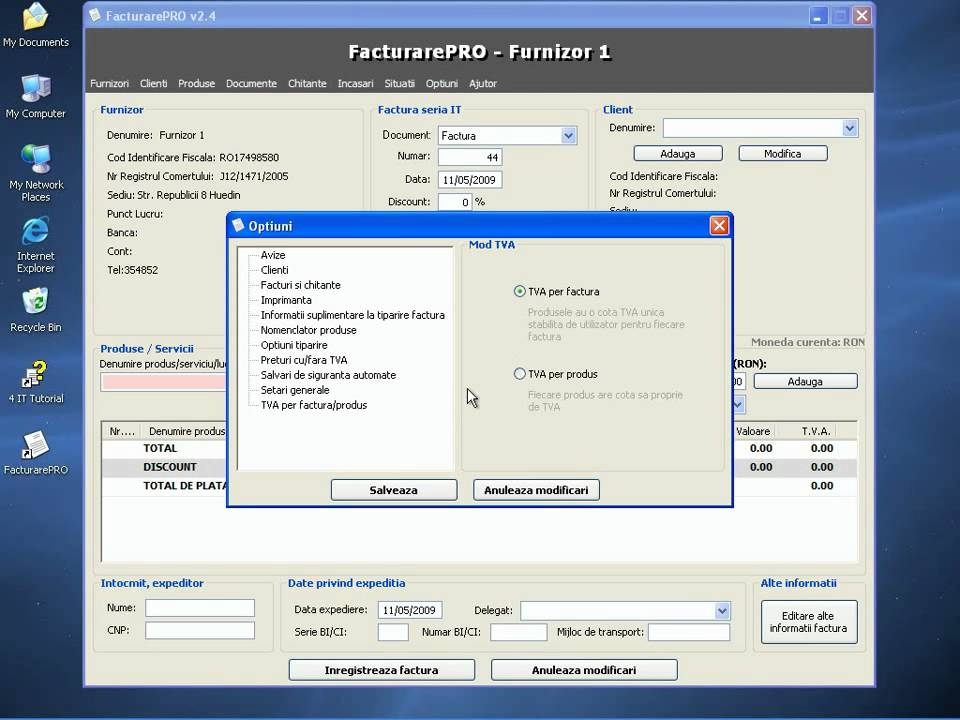
Task: Click Valoare column header
Action: click(753, 431)
